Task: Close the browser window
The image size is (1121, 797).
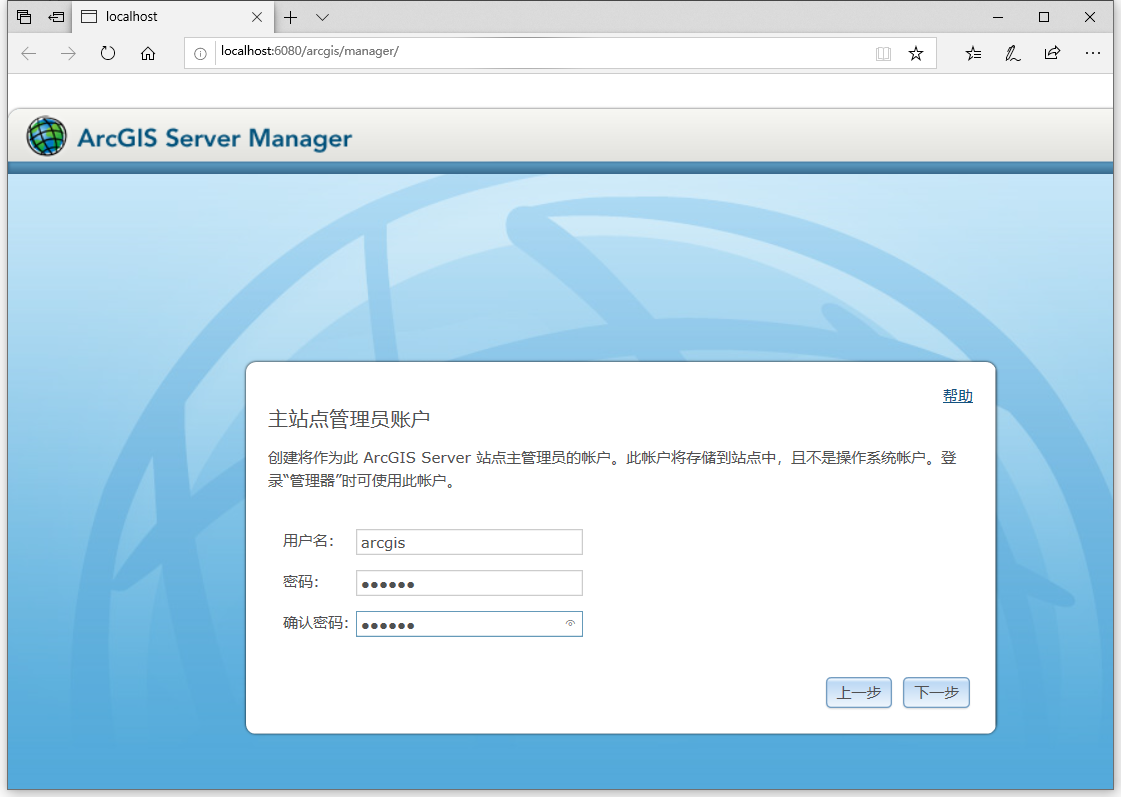Action: (1090, 17)
